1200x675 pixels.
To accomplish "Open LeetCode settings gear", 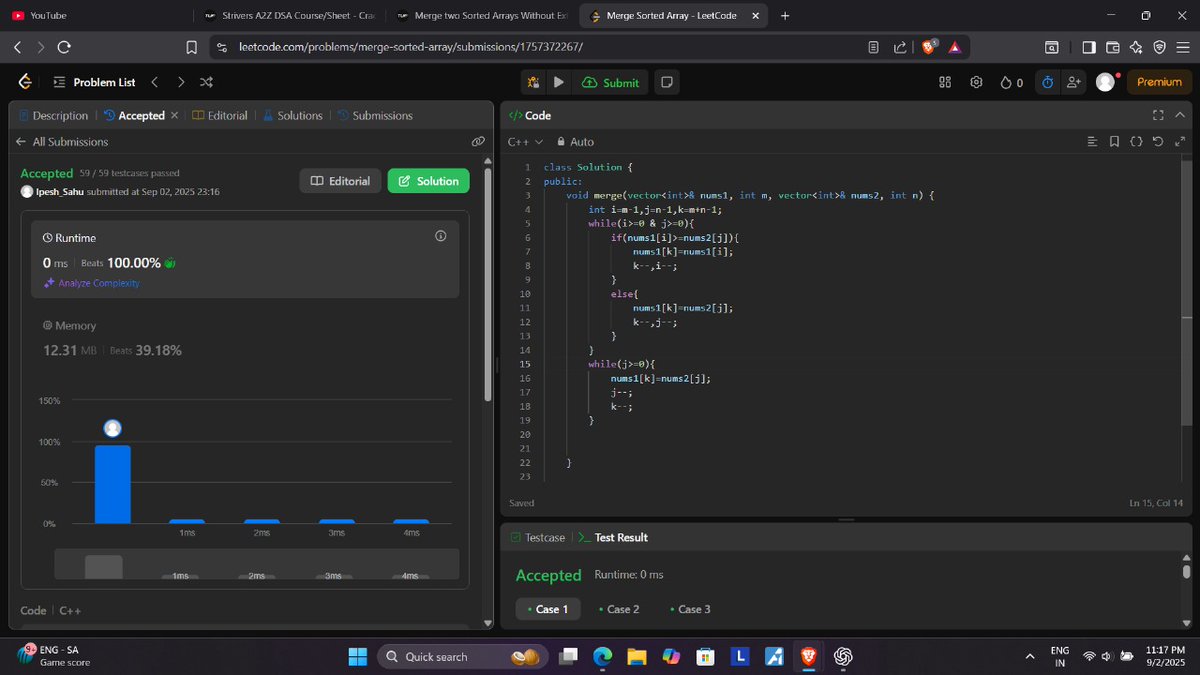I will (977, 82).
